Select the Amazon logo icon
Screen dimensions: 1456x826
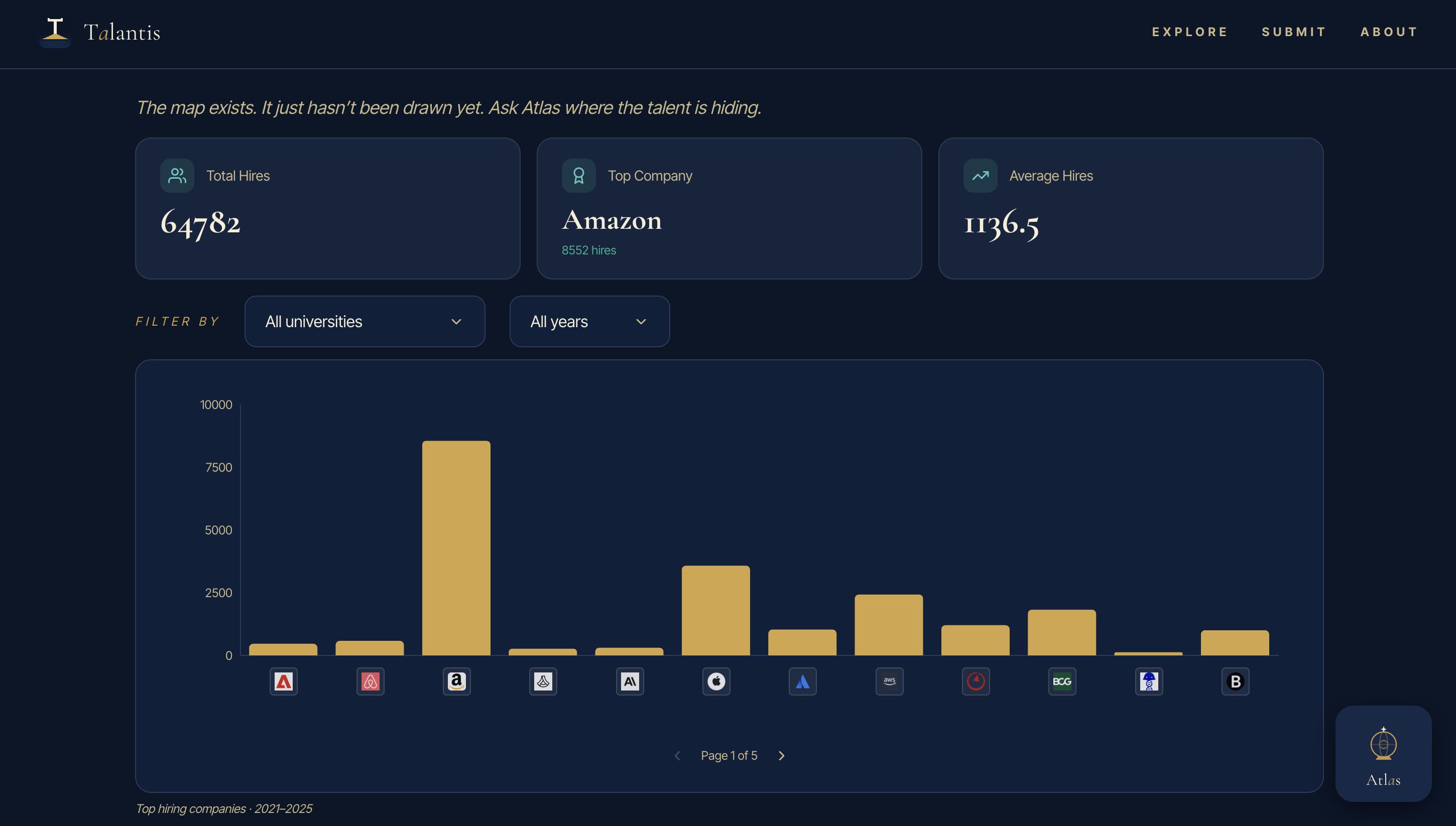pyautogui.click(x=456, y=681)
